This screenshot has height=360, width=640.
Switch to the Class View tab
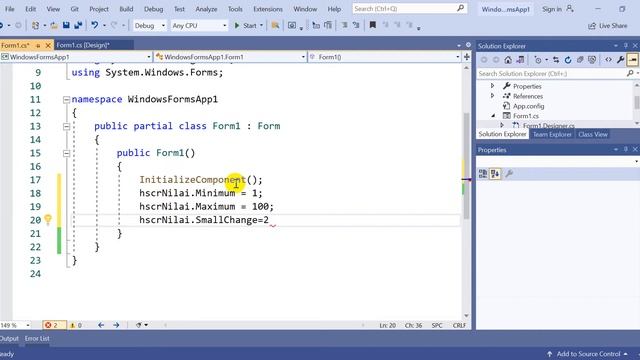pos(593,134)
